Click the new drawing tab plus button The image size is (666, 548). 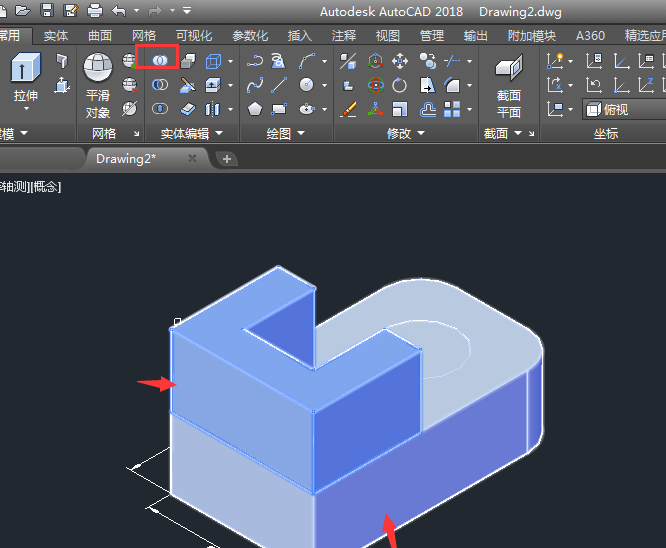(x=227, y=158)
